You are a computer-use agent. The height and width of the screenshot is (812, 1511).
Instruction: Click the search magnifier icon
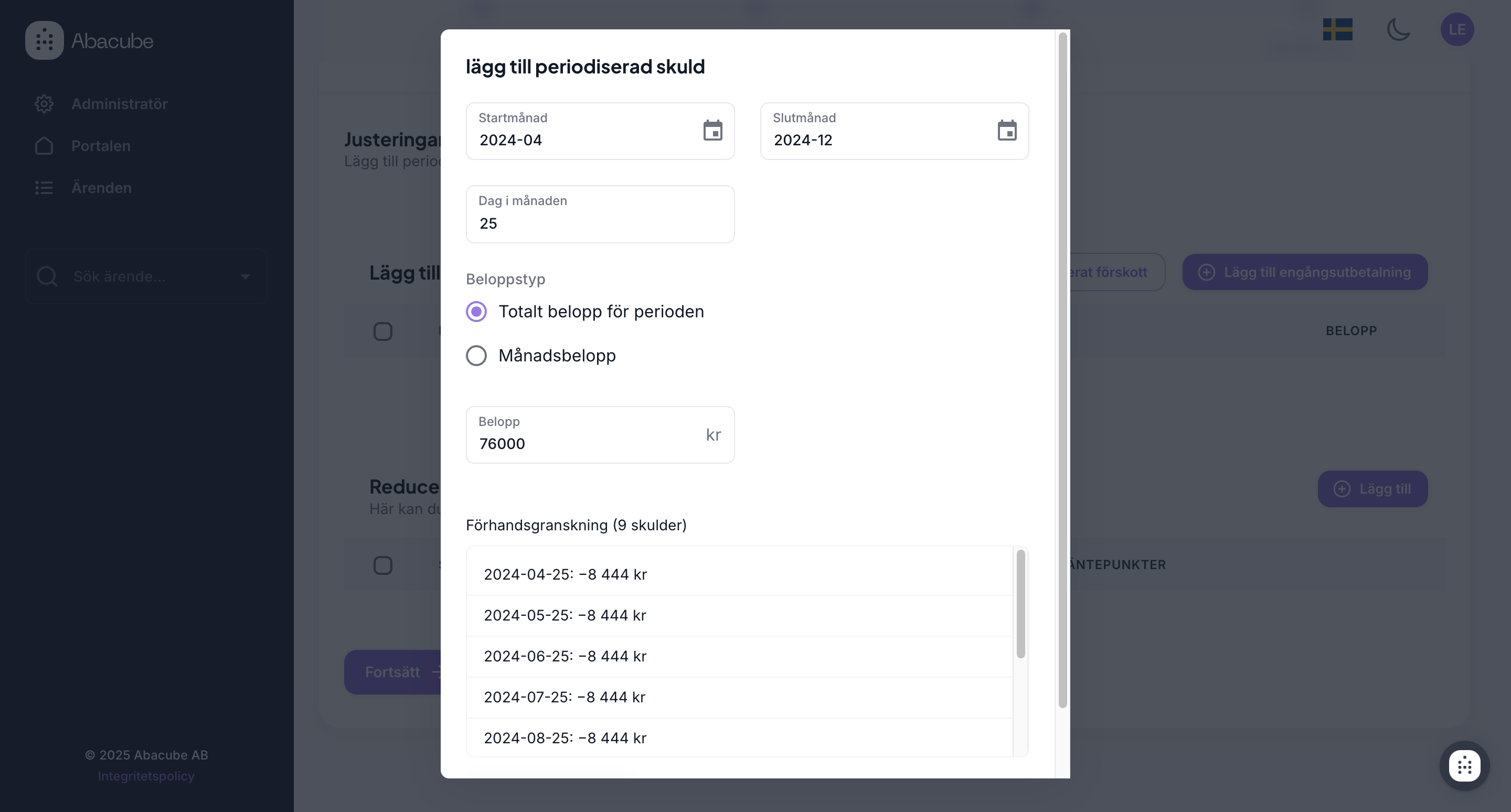[x=47, y=276]
